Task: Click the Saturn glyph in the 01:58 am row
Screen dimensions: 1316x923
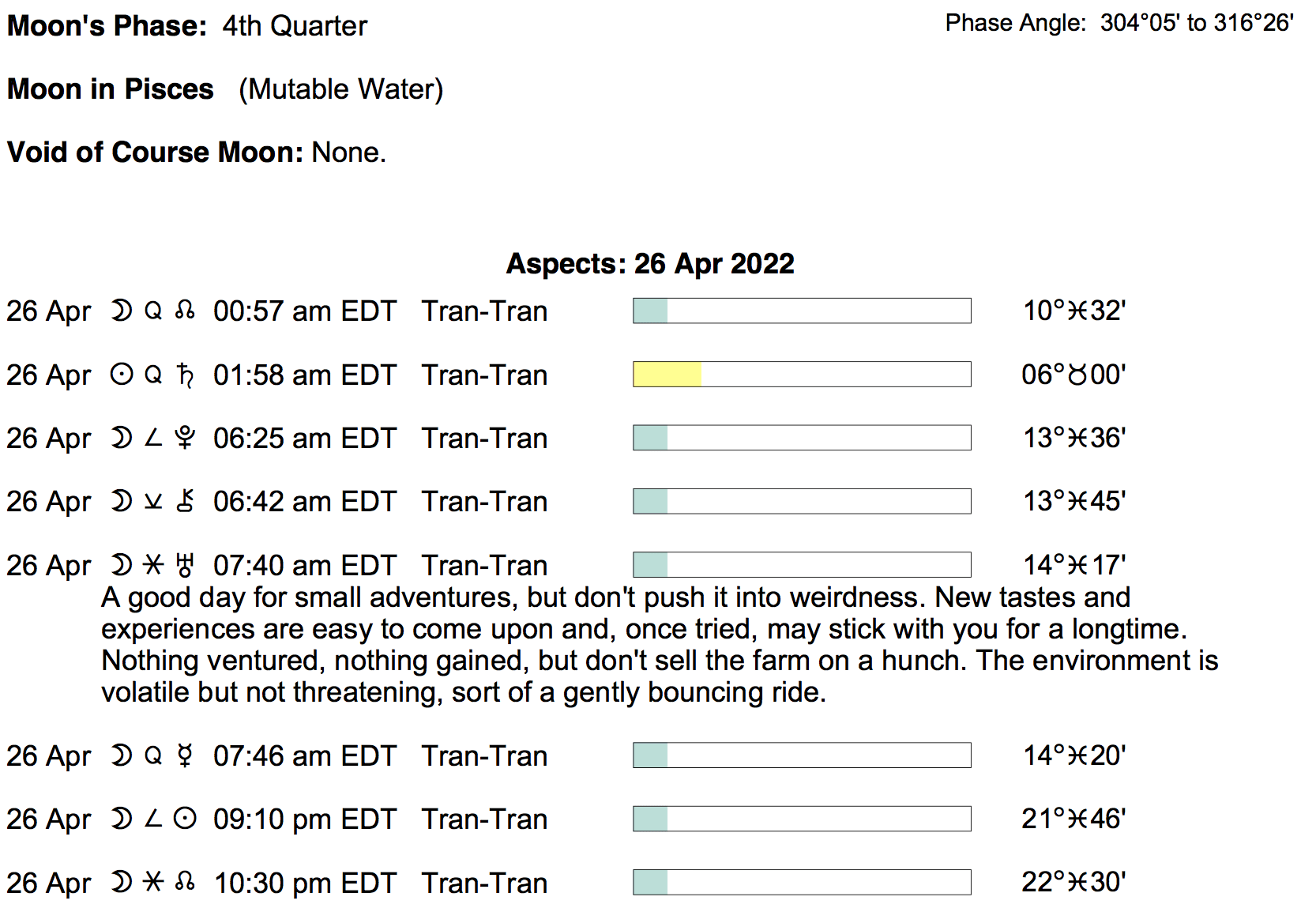Action: (x=186, y=375)
